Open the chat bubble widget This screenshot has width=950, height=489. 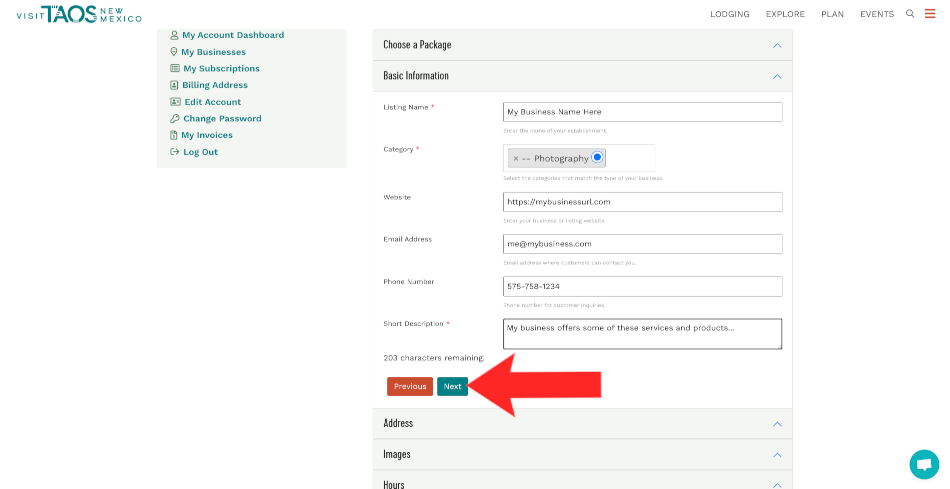pyautogui.click(x=924, y=464)
